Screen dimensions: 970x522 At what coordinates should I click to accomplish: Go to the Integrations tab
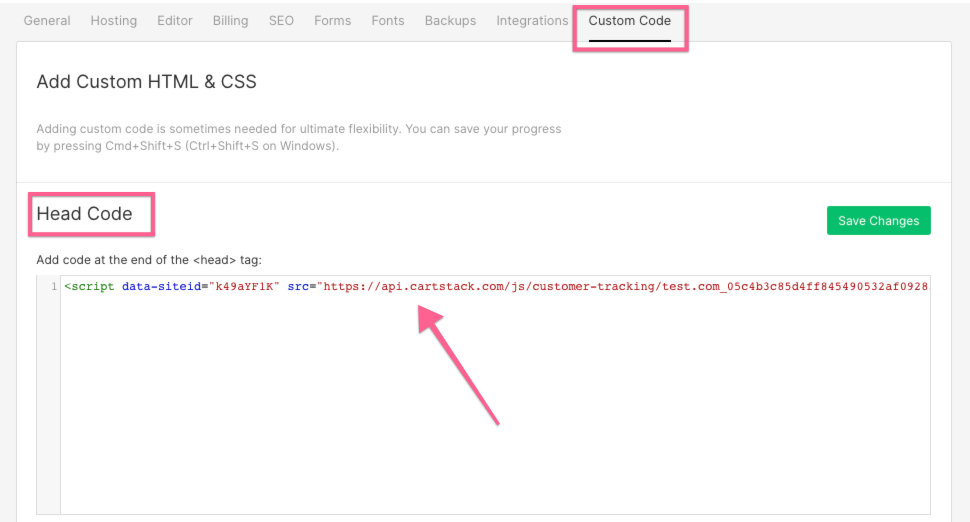[x=532, y=20]
